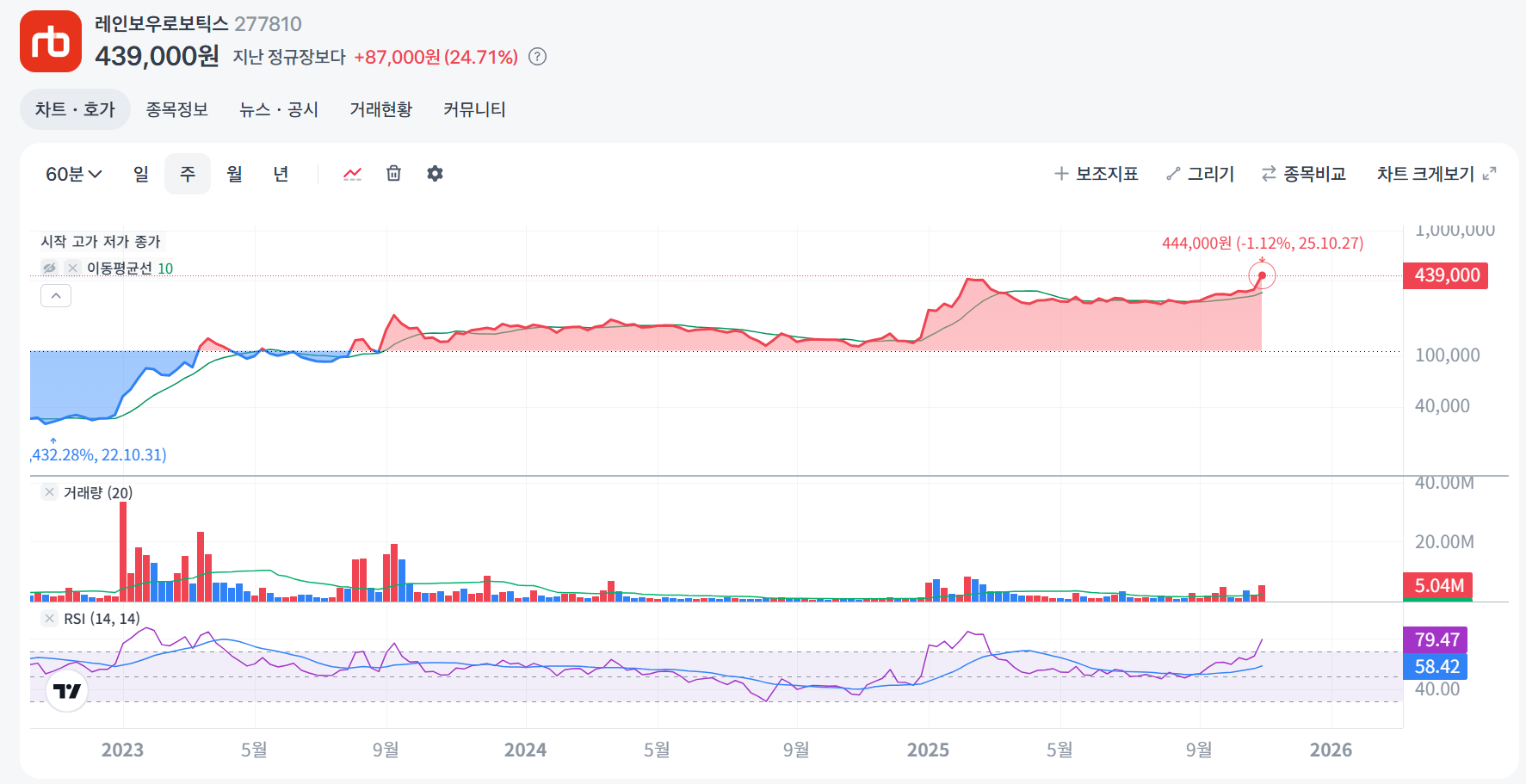Image resolution: width=1526 pixels, height=784 pixels.
Task: Click the 2023 time axis label
Action: (x=122, y=750)
